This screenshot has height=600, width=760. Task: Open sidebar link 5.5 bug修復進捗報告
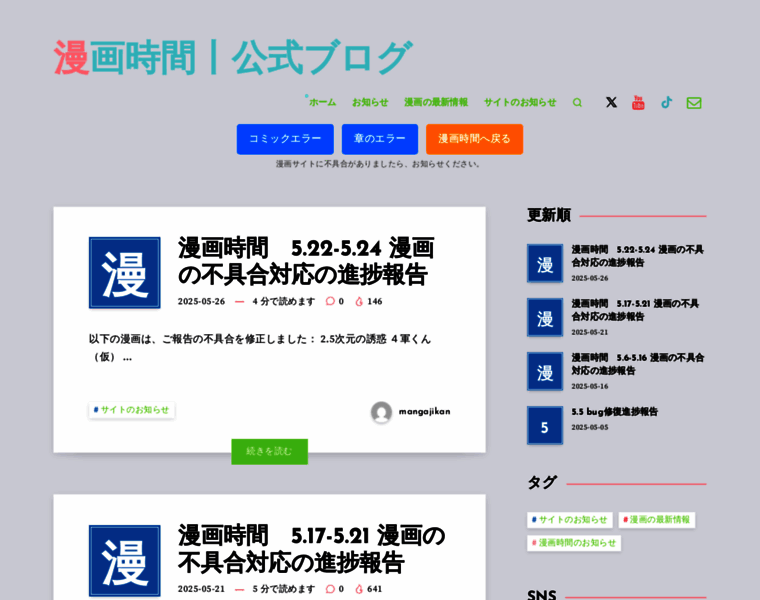pyautogui.click(x=614, y=412)
